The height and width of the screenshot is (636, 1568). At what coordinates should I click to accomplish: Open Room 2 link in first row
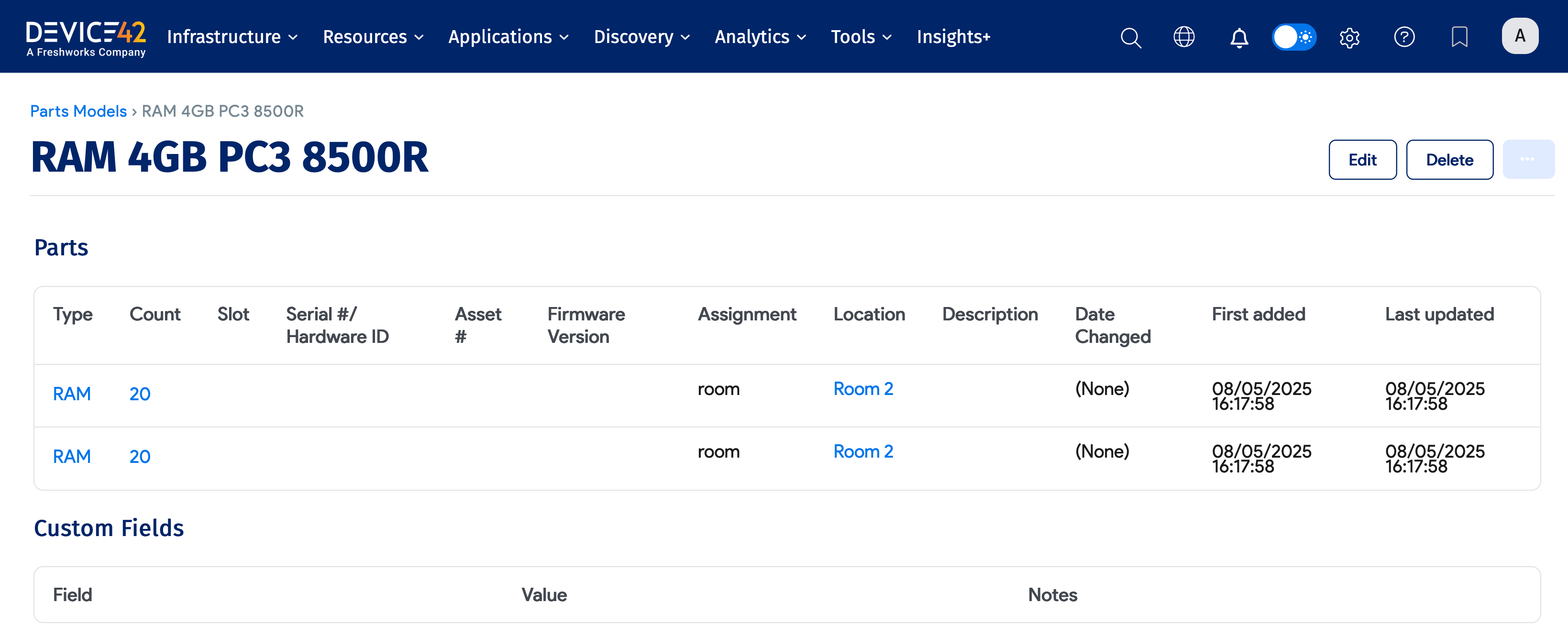coord(862,389)
